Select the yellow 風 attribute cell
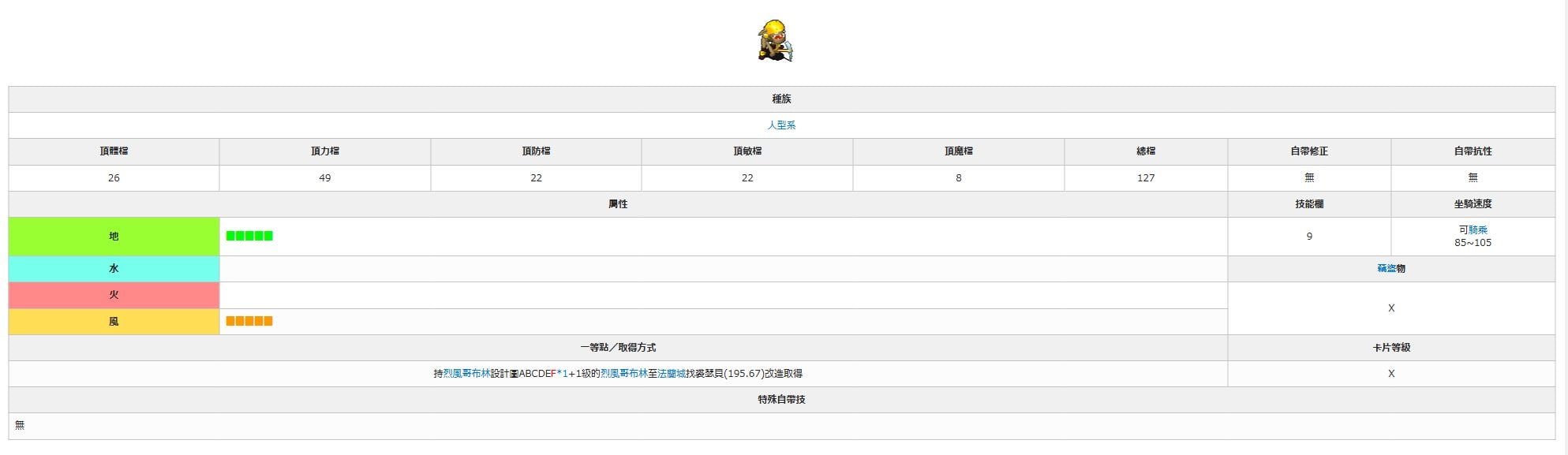1568x455 pixels. click(x=114, y=322)
